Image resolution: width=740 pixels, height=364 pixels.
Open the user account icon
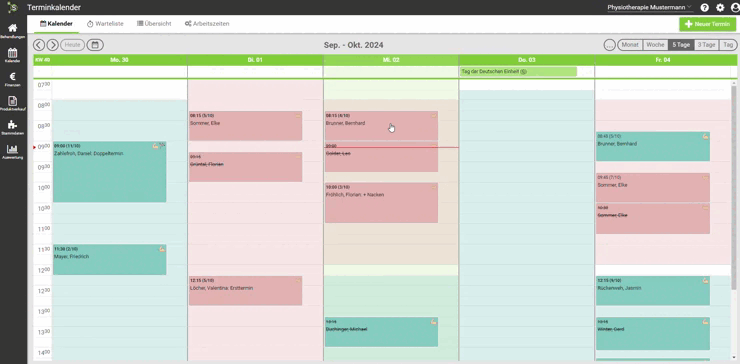click(x=734, y=8)
